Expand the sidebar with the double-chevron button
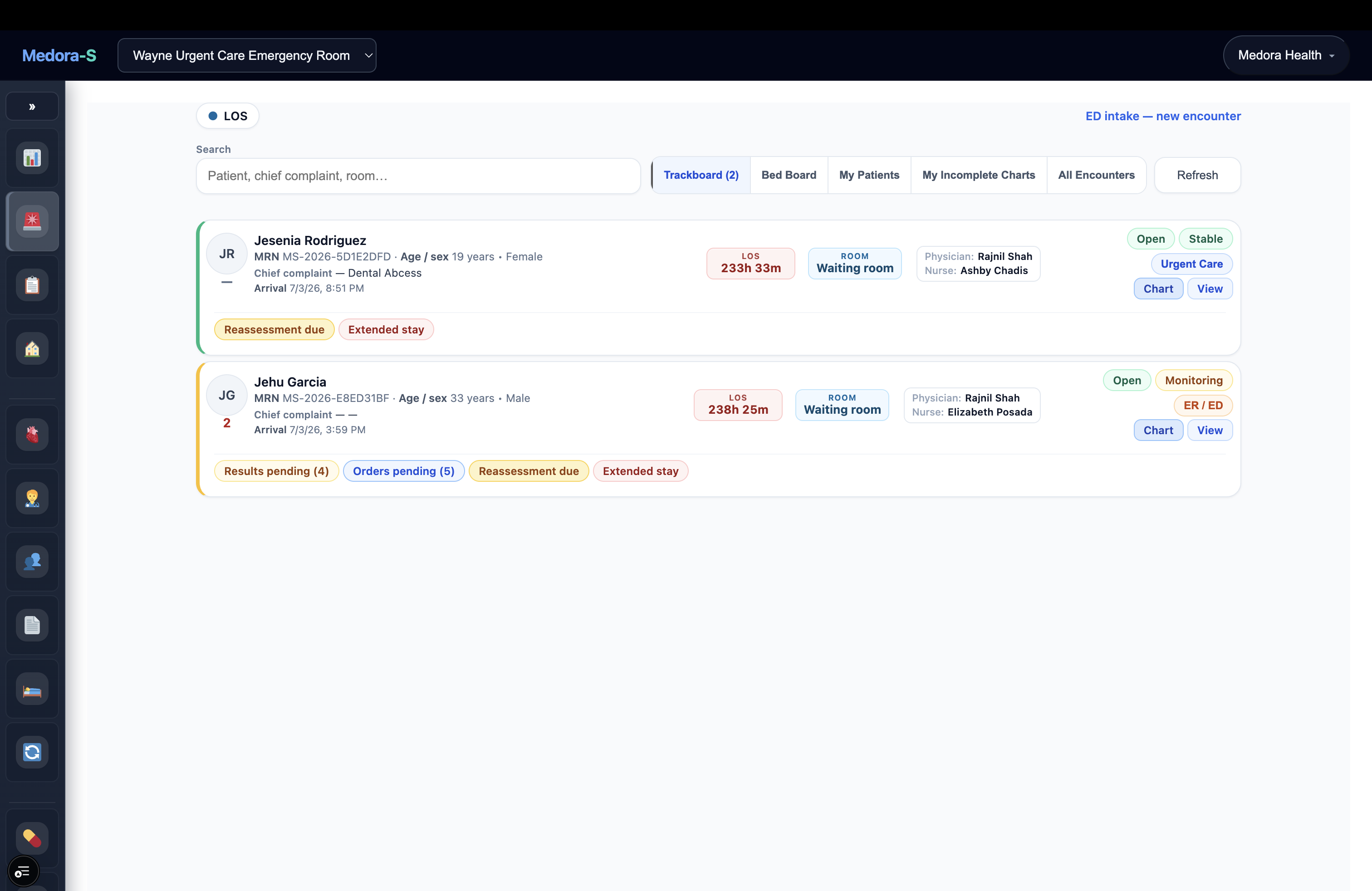Viewport: 1372px width, 891px height. pos(32,107)
